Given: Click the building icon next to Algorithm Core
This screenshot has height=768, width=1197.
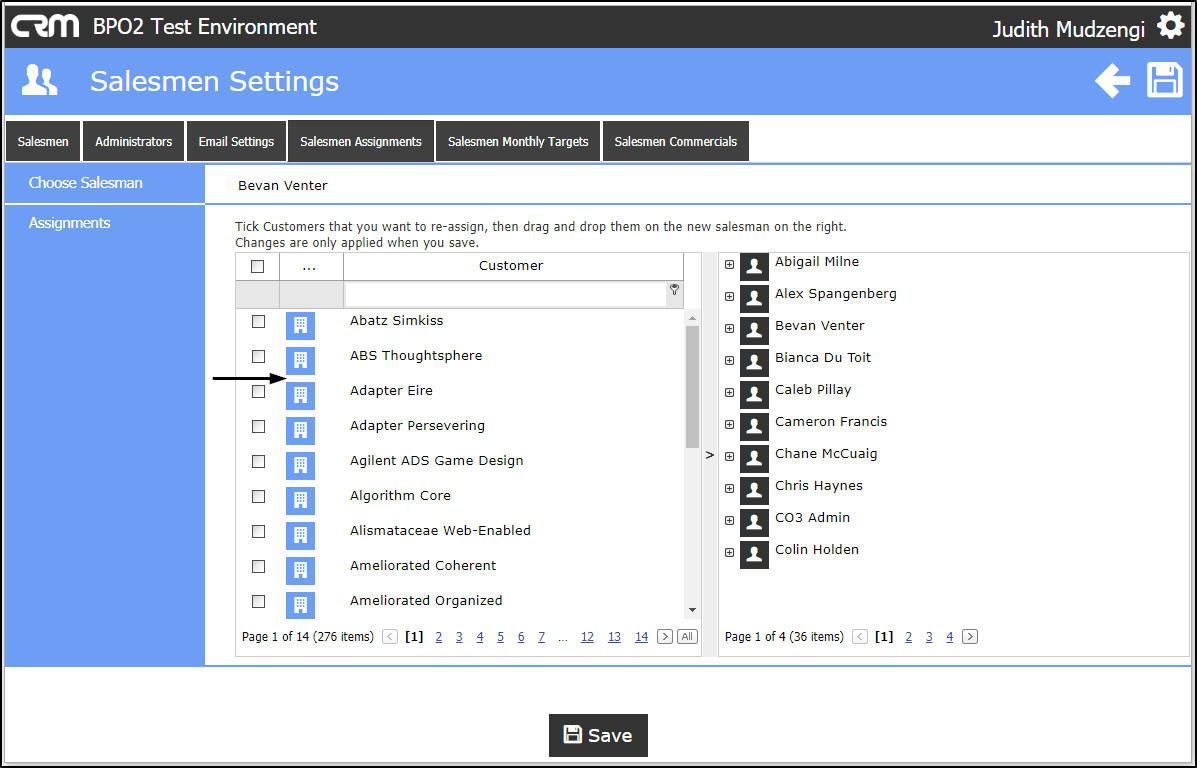Looking at the screenshot, I should tap(300, 500).
